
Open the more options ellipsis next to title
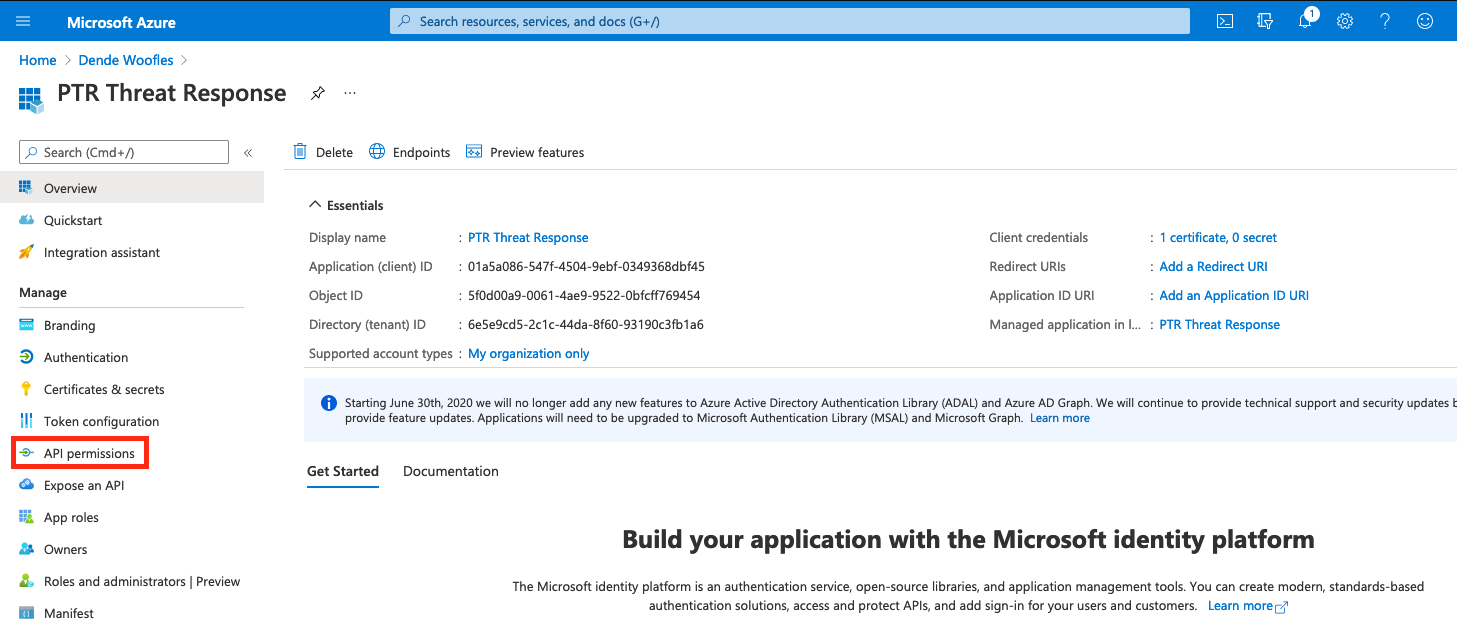(x=350, y=93)
